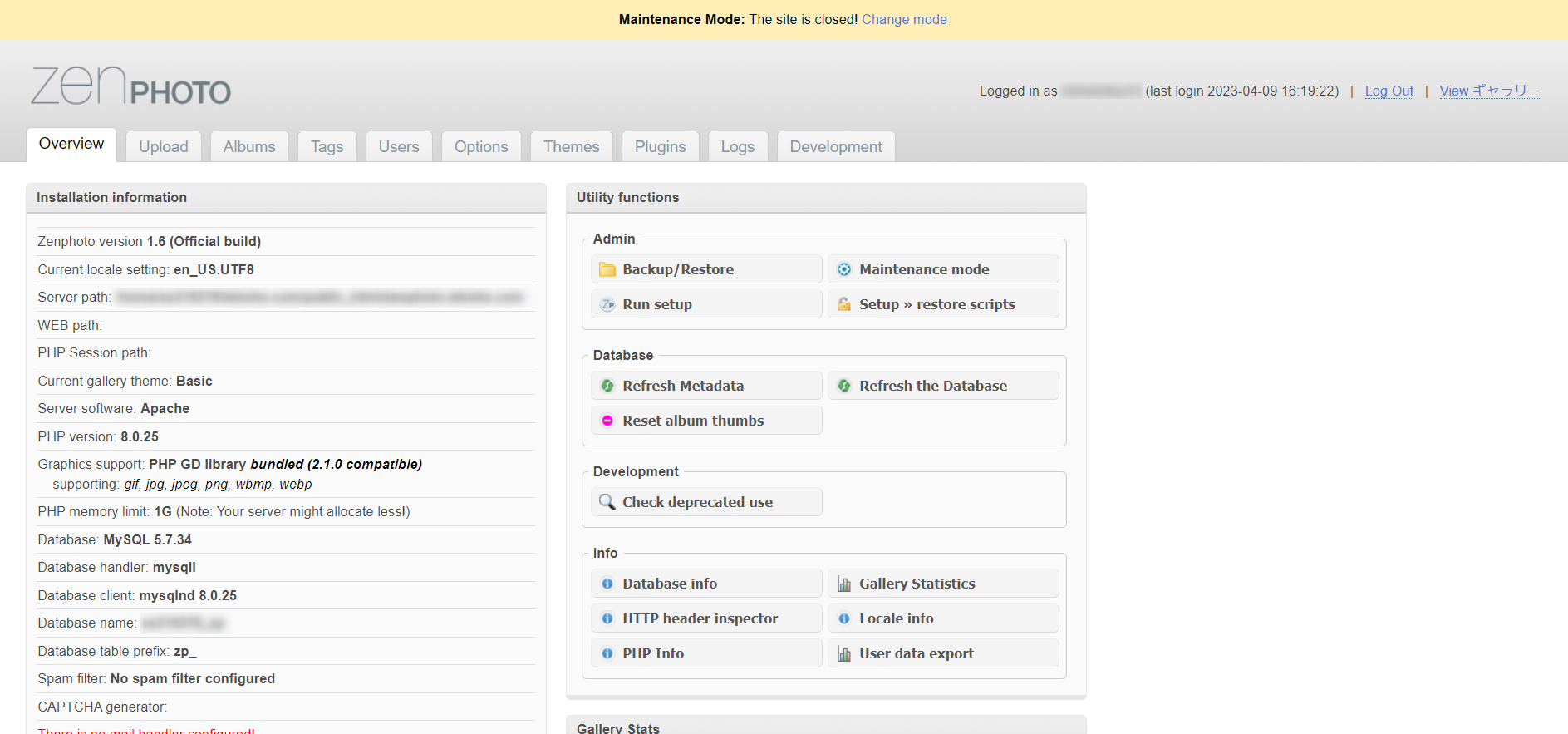
Task: Open the Plugins tab
Action: [660, 146]
